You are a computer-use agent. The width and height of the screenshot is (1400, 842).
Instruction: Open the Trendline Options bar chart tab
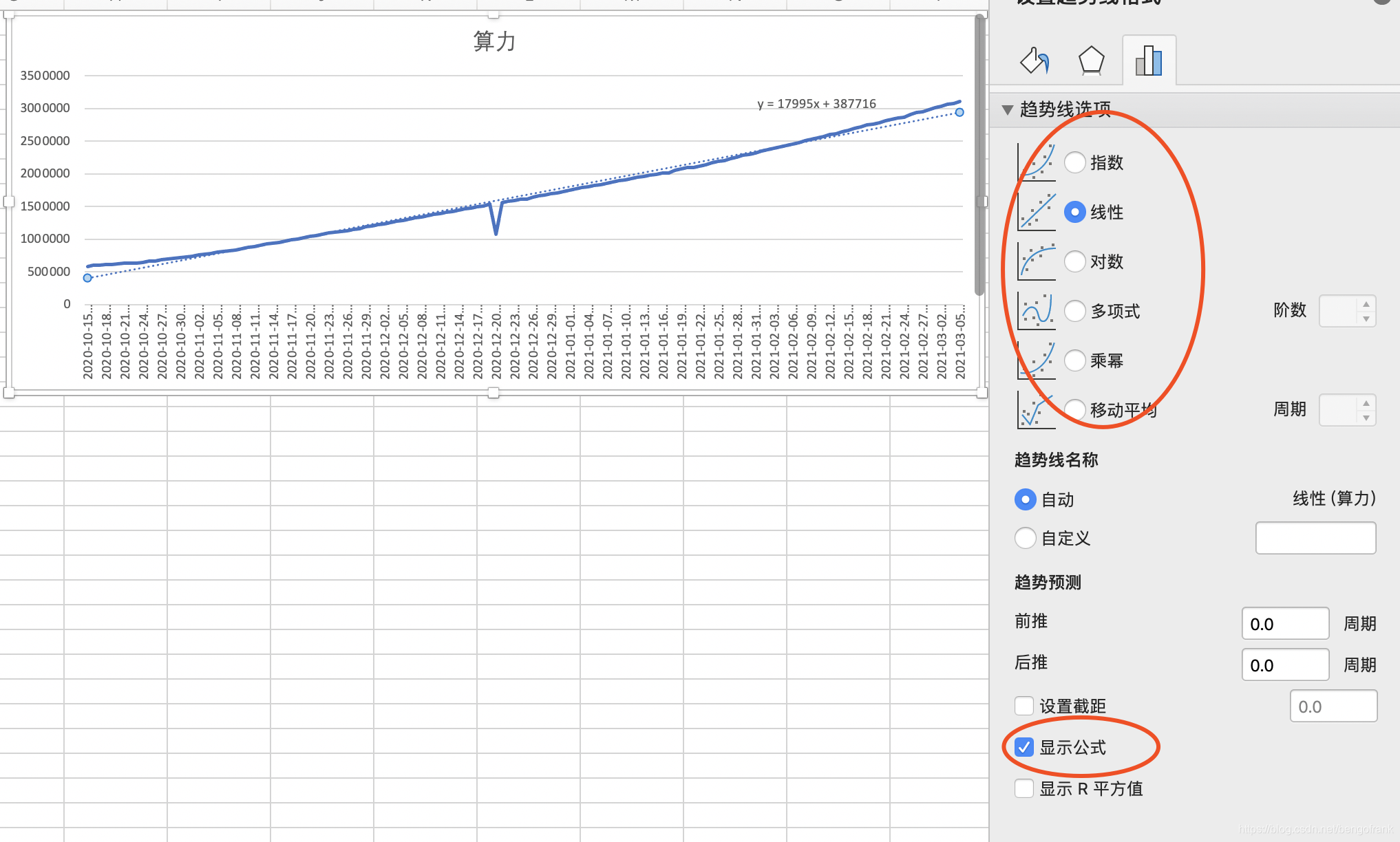pos(1149,61)
